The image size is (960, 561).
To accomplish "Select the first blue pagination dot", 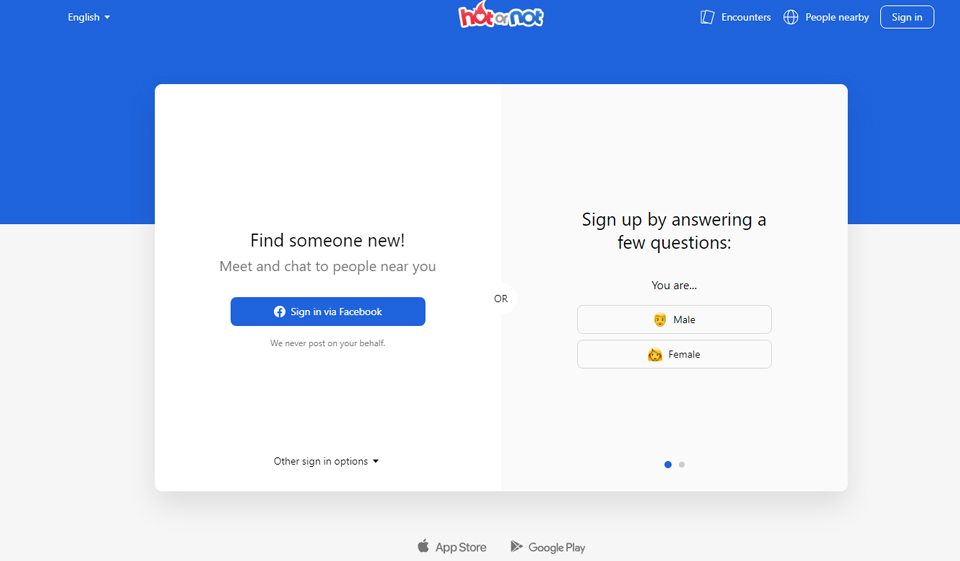I will click(x=668, y=464).
